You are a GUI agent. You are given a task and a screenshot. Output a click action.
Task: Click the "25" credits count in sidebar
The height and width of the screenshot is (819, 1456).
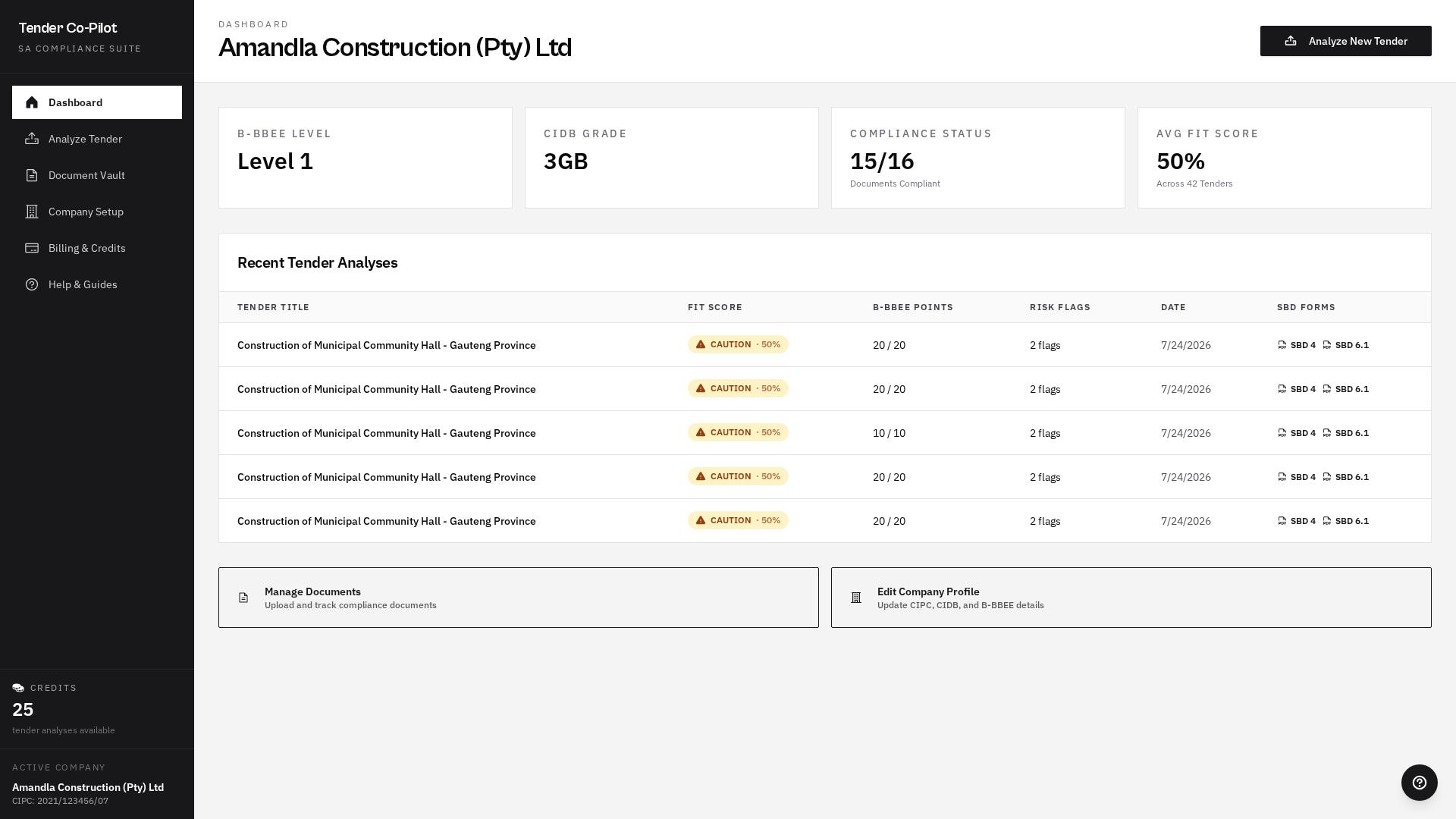[x=23, y=710]
